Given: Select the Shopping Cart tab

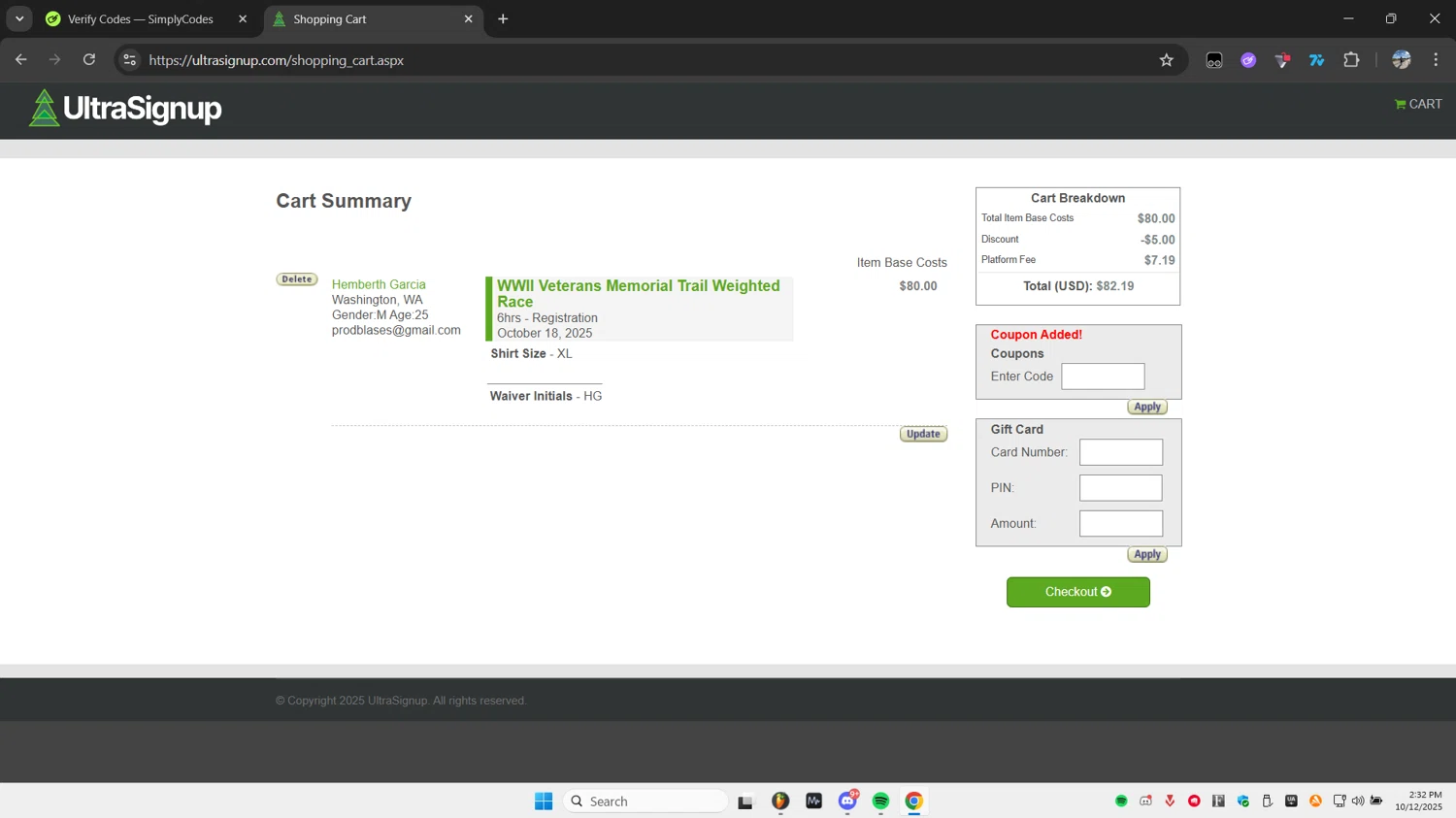Looking at the screenshot, I should pyautogui.click(x=374, y=19).
